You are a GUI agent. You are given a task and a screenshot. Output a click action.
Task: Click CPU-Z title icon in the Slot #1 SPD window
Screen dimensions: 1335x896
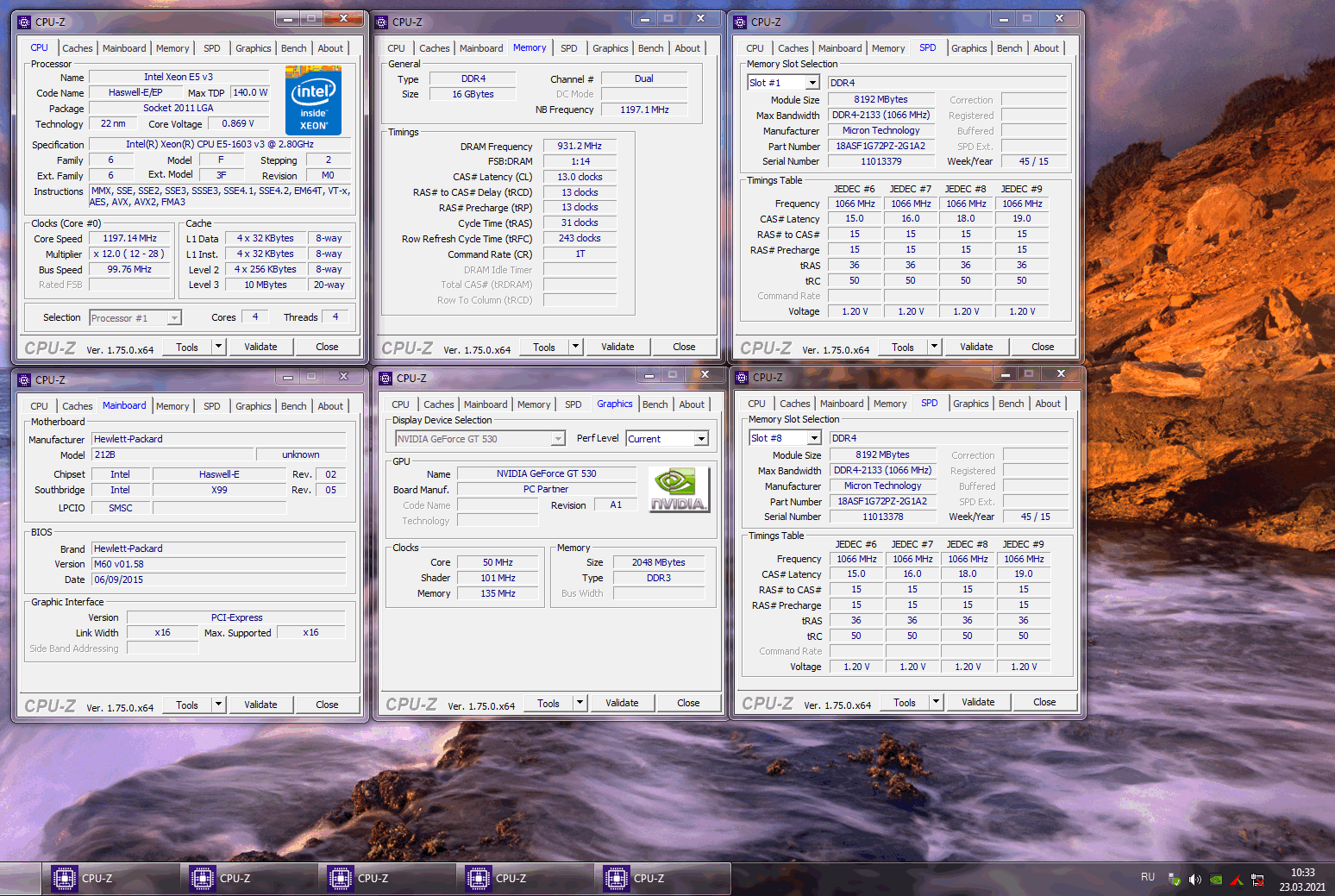coord(740,22)
